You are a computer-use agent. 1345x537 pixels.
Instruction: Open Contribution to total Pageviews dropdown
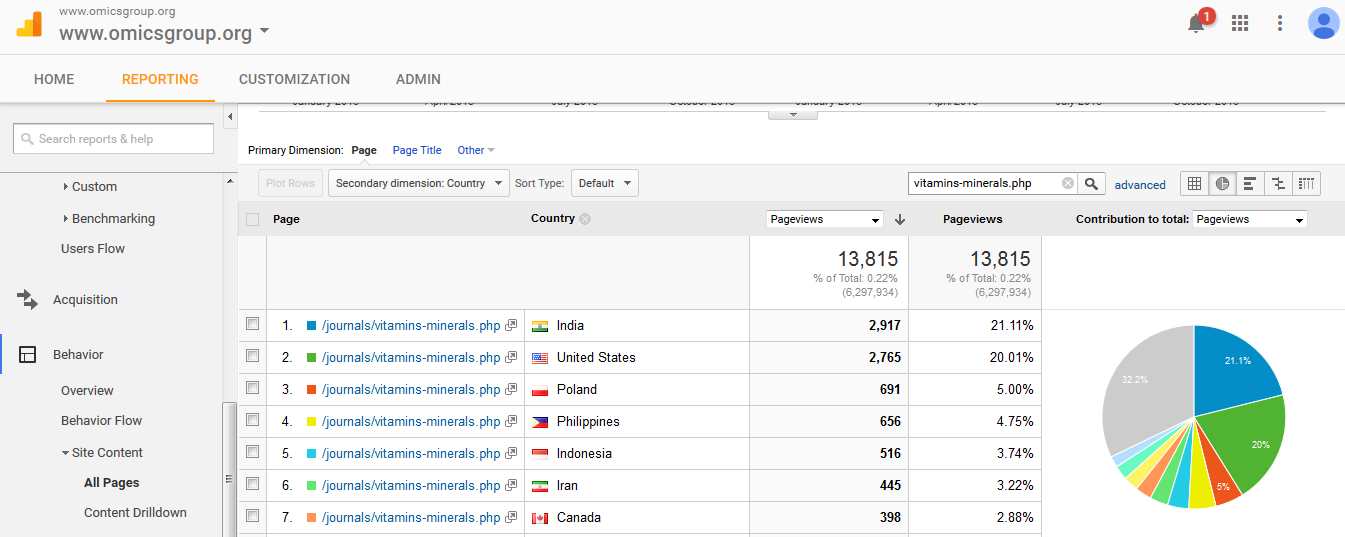tap(1250, 219)
